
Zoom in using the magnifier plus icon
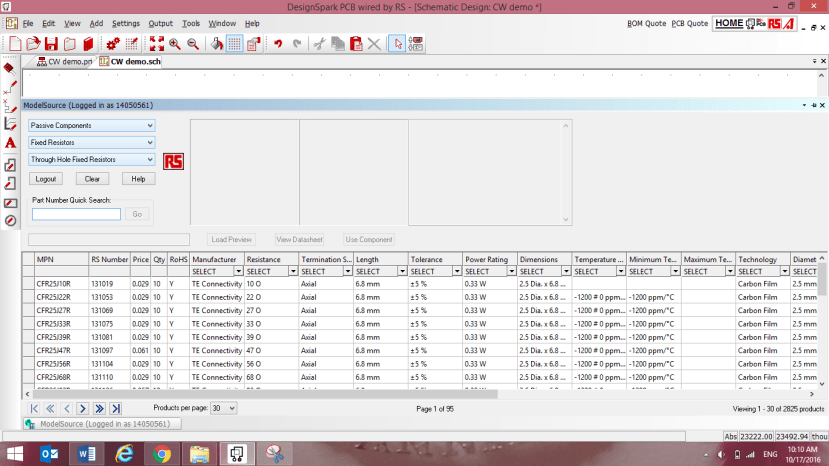pyautogui.click(x=174, y=44)
